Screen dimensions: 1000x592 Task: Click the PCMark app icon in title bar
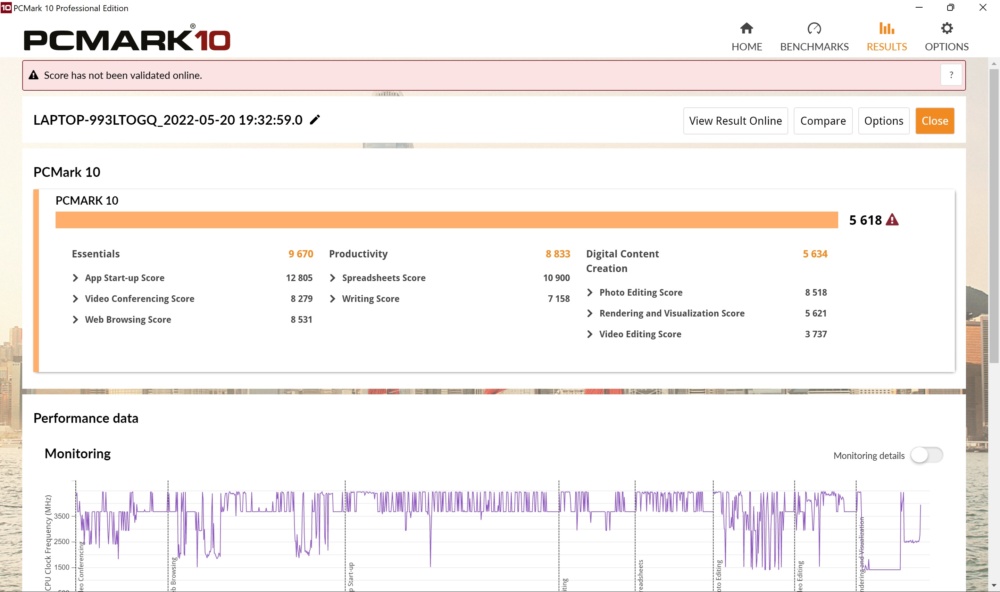[x=6, y=8]
